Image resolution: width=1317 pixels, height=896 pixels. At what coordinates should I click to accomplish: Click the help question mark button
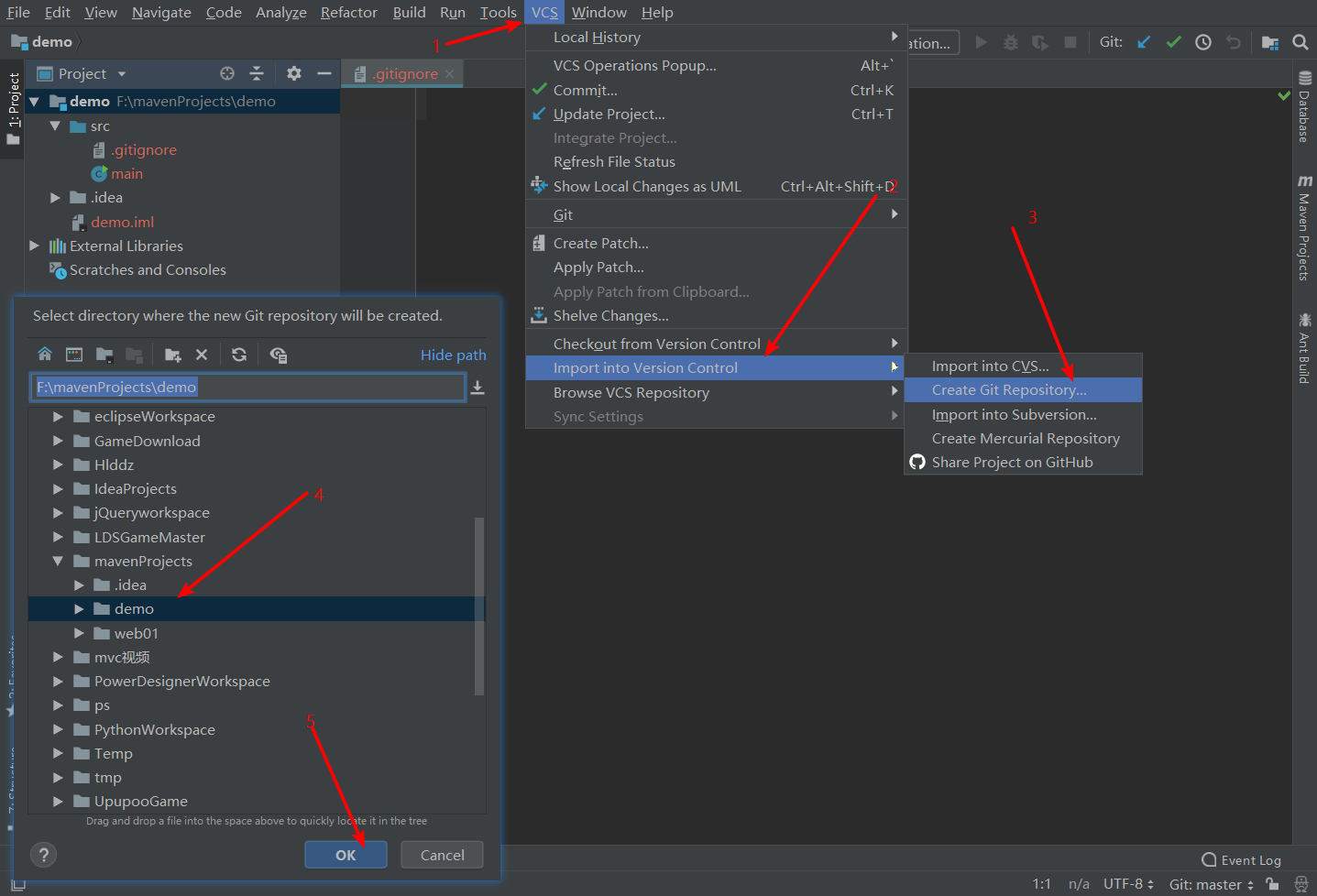pyautogui.click(x=43, y=855)
